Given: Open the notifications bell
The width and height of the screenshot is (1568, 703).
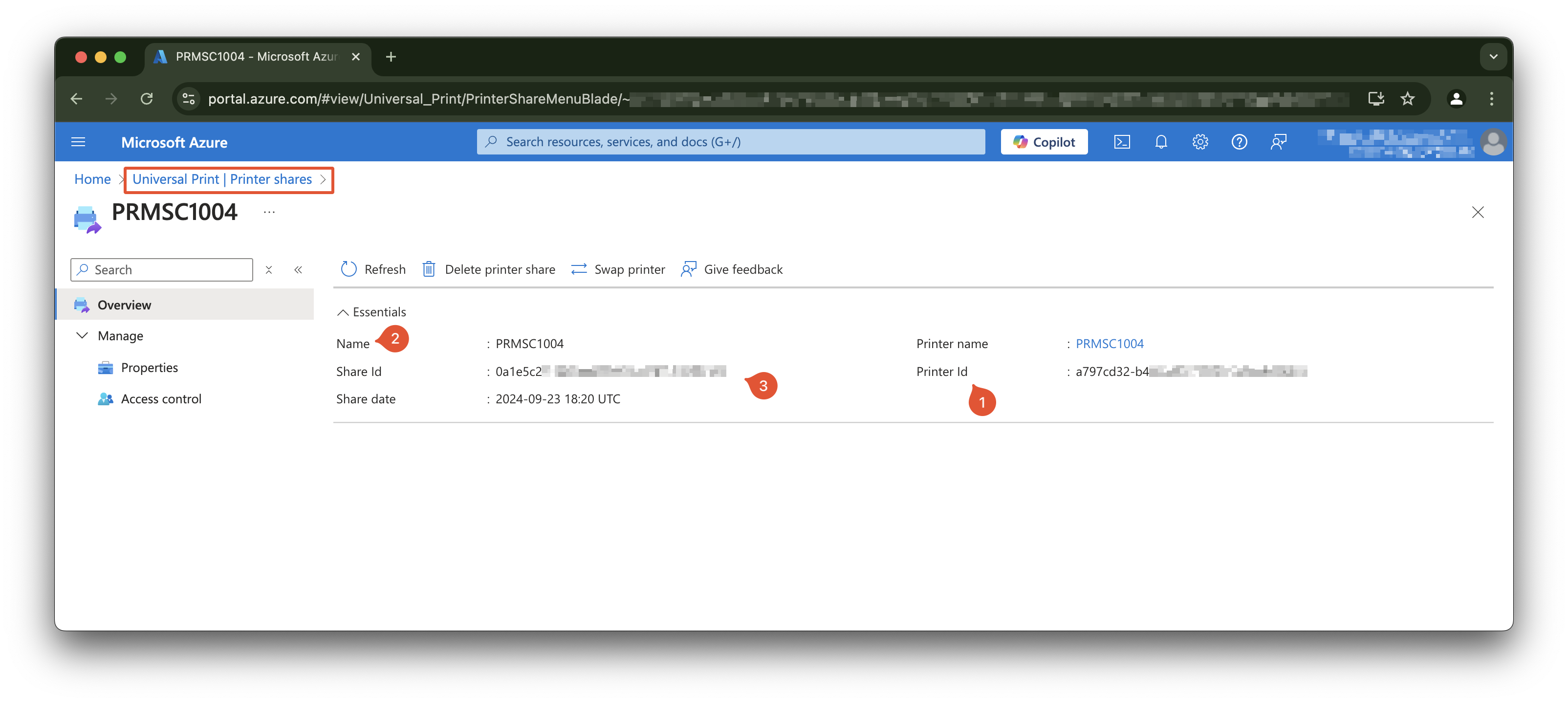Looking at the screenshot, I should (1161, 142).
